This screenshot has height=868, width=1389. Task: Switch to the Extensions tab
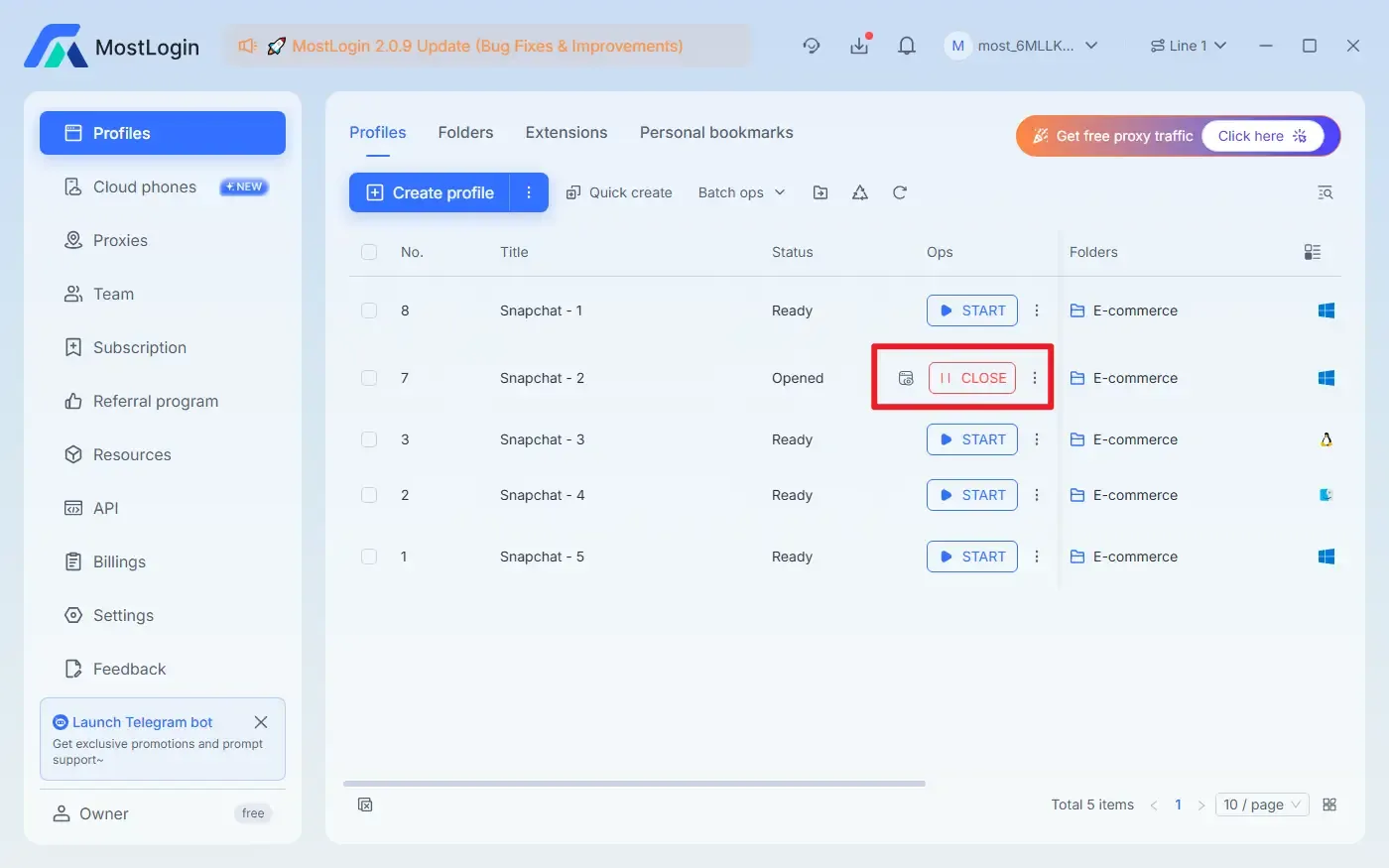[x=566, y=132]
